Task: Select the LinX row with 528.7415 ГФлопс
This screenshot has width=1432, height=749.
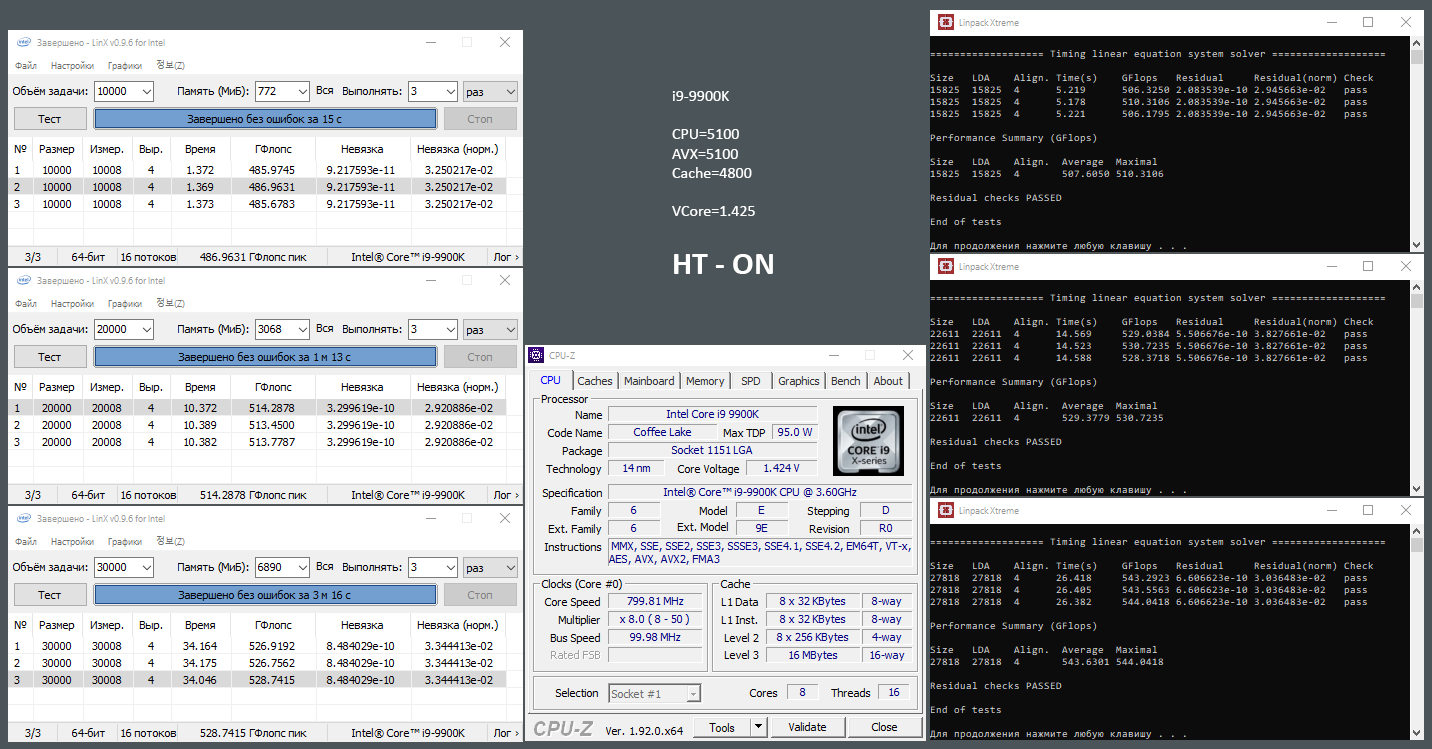Action: coord(257,680)
